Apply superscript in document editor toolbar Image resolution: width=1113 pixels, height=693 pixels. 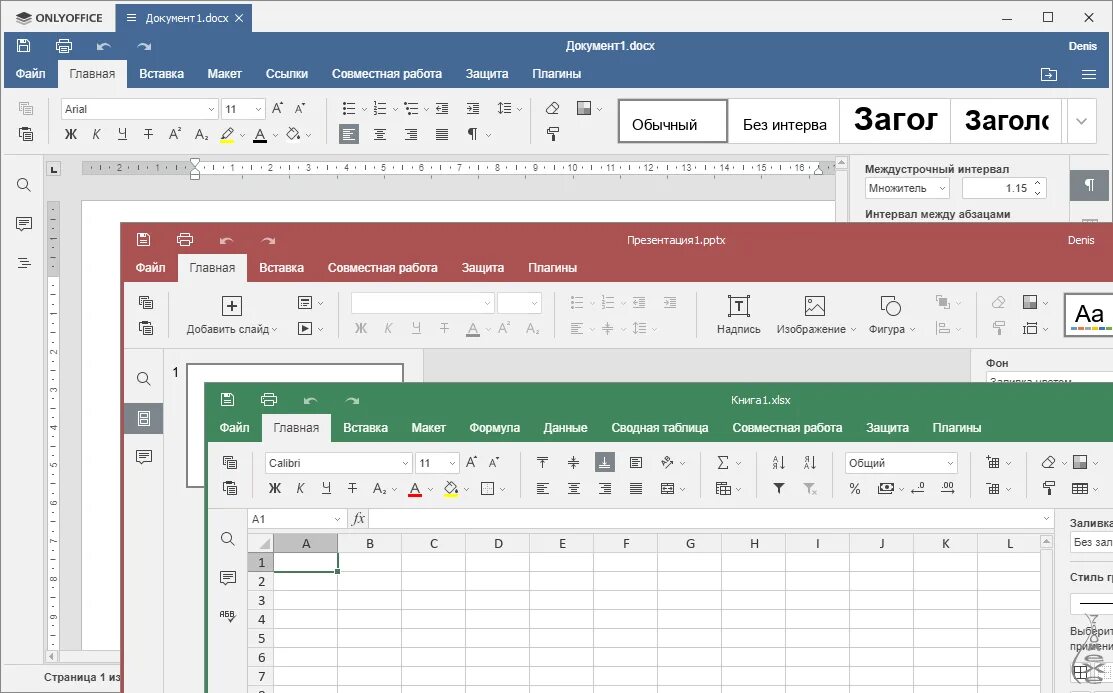pos(175,134)
